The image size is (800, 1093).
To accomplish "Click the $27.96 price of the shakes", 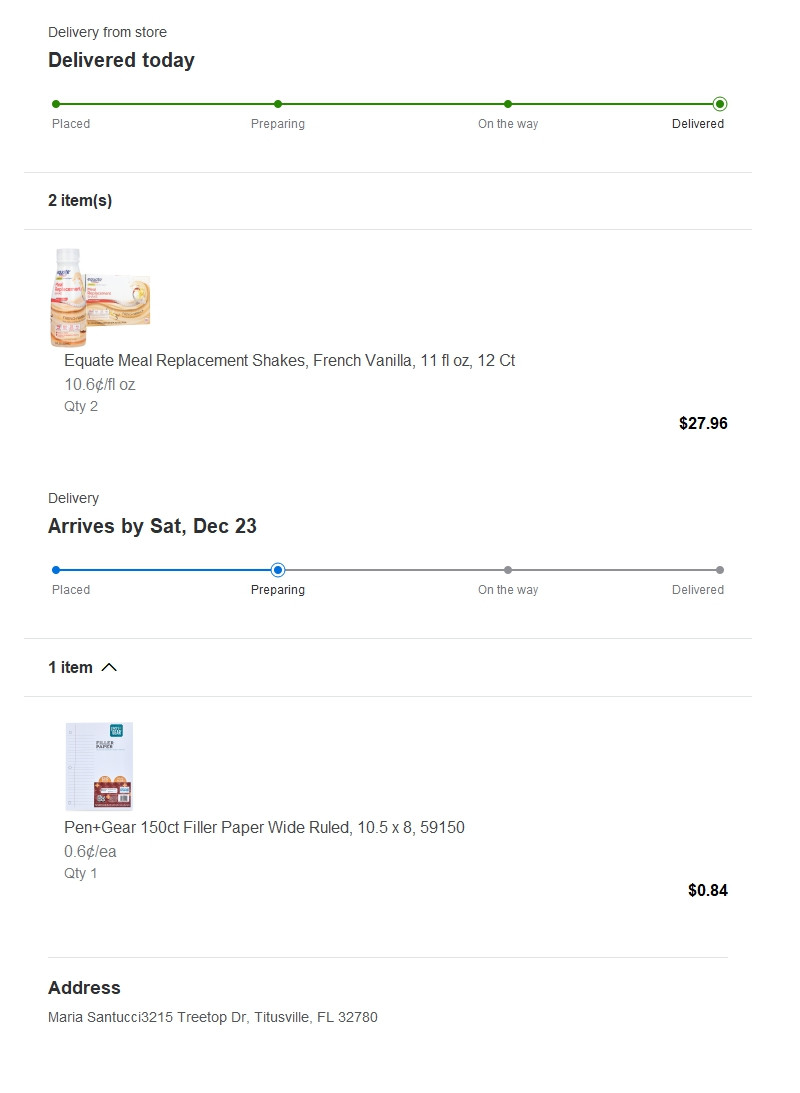I will click(703, 423).
